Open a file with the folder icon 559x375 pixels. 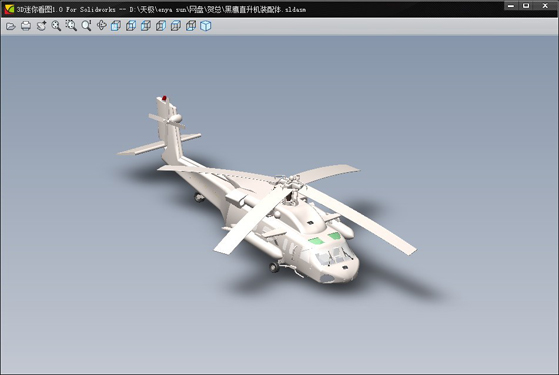point(11,26)
